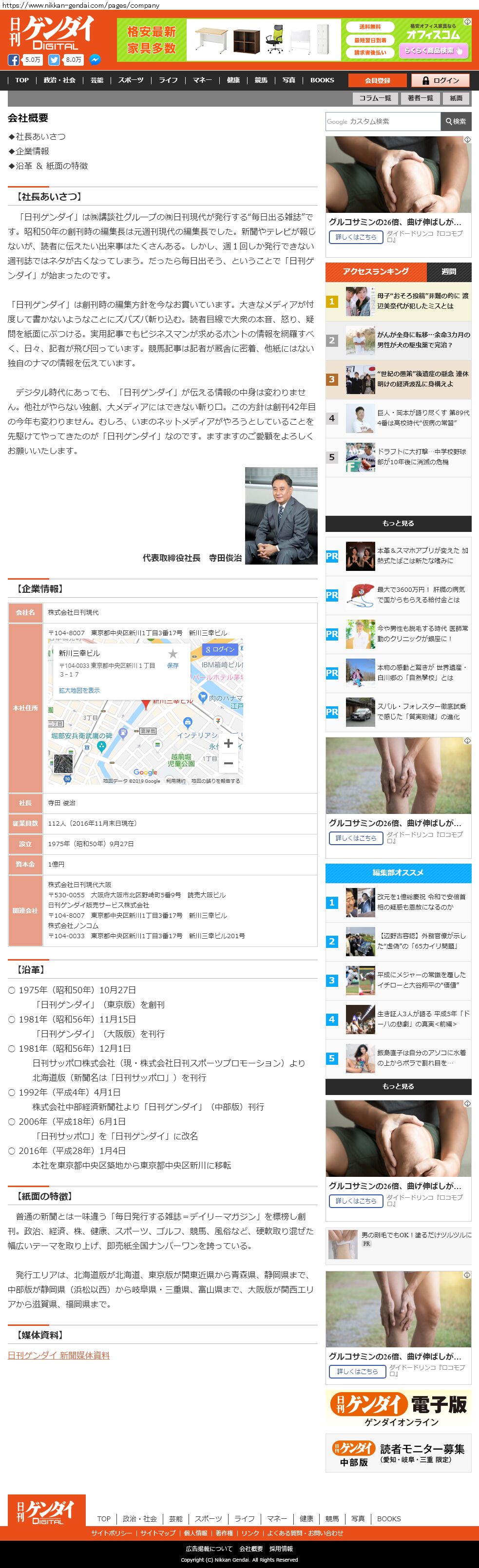Open the Facebook icon in header
The image size is (479, 1568).
click(13, 59)
